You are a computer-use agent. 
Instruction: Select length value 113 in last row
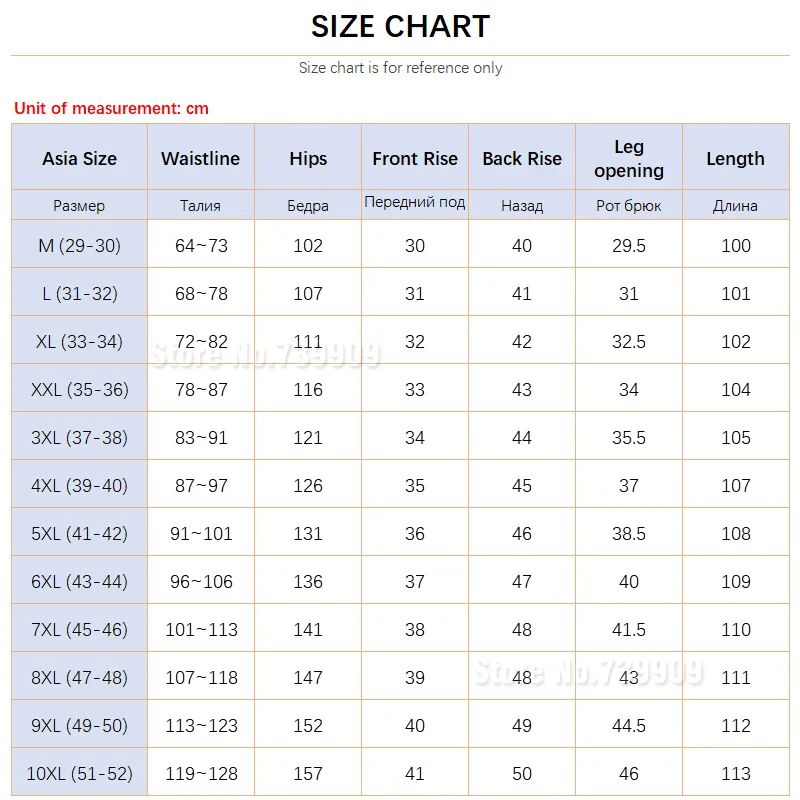[x=736, y=772]
